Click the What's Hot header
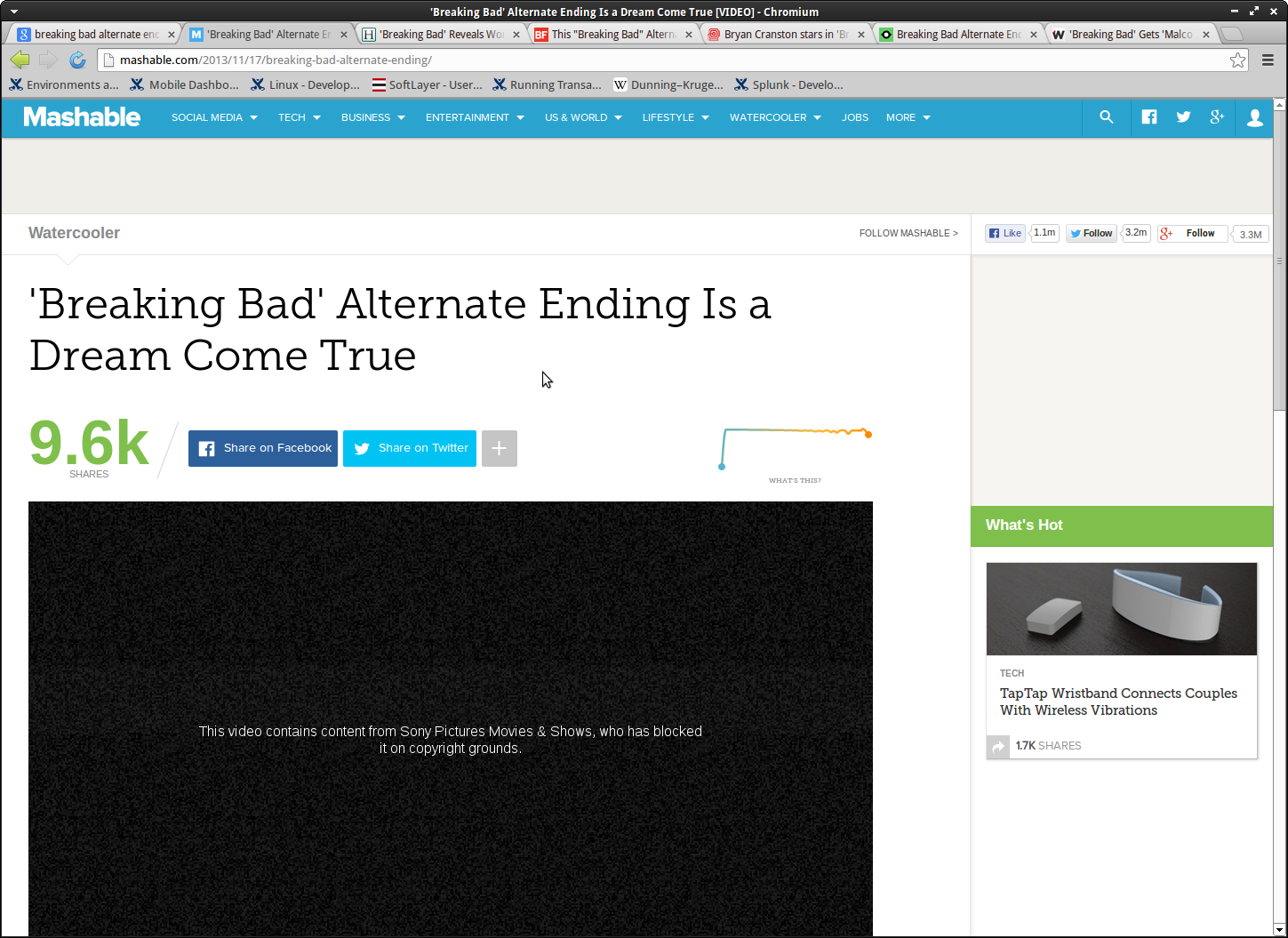Viewport: 1288px width, 938px height. coord(1122,526)
